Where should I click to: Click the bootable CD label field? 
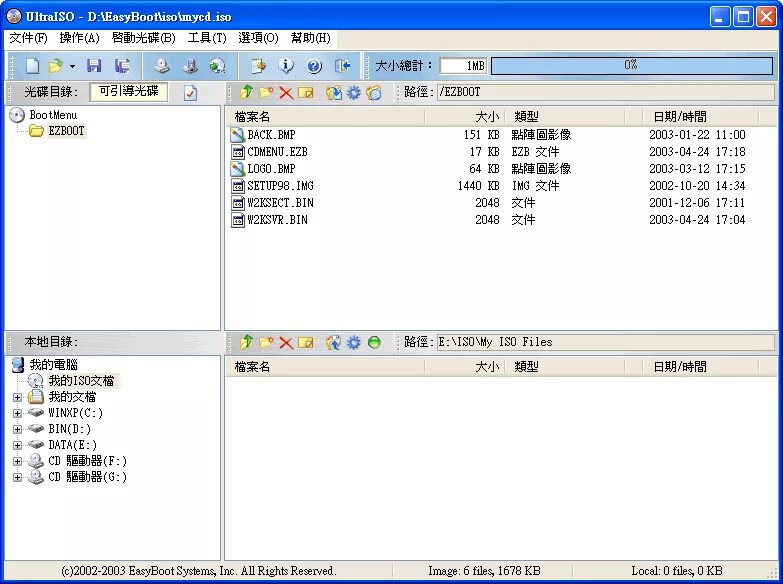[x=128, y=91]
